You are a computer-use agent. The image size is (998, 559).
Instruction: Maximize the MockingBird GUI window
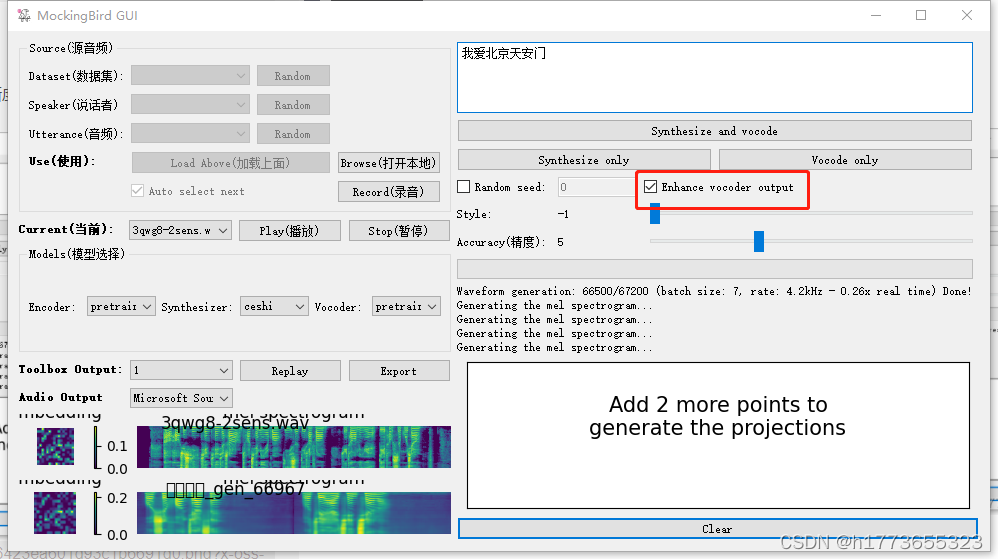pyautogui.click(x=921, y=15)
